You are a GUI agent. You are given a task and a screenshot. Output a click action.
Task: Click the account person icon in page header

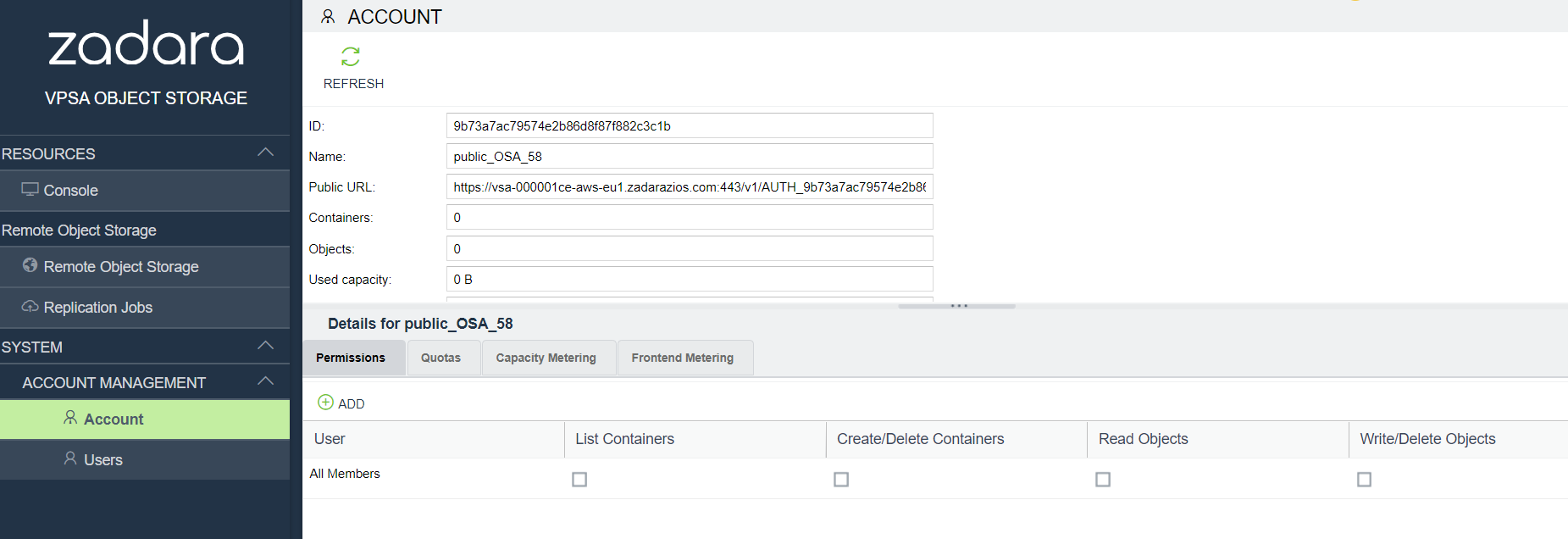tap(328, 17)
